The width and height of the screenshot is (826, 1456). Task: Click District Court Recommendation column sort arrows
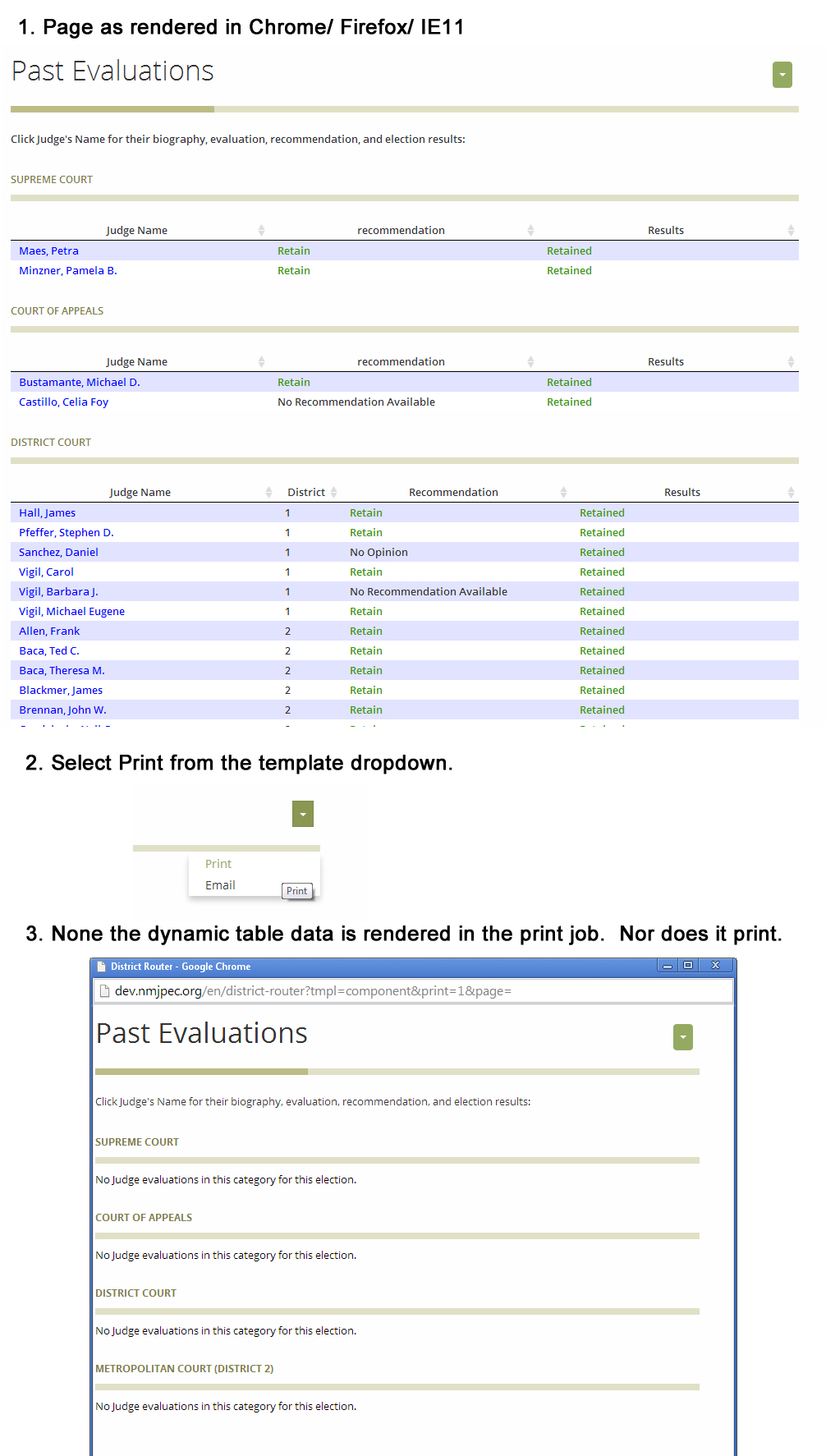[x=563, y=492]
